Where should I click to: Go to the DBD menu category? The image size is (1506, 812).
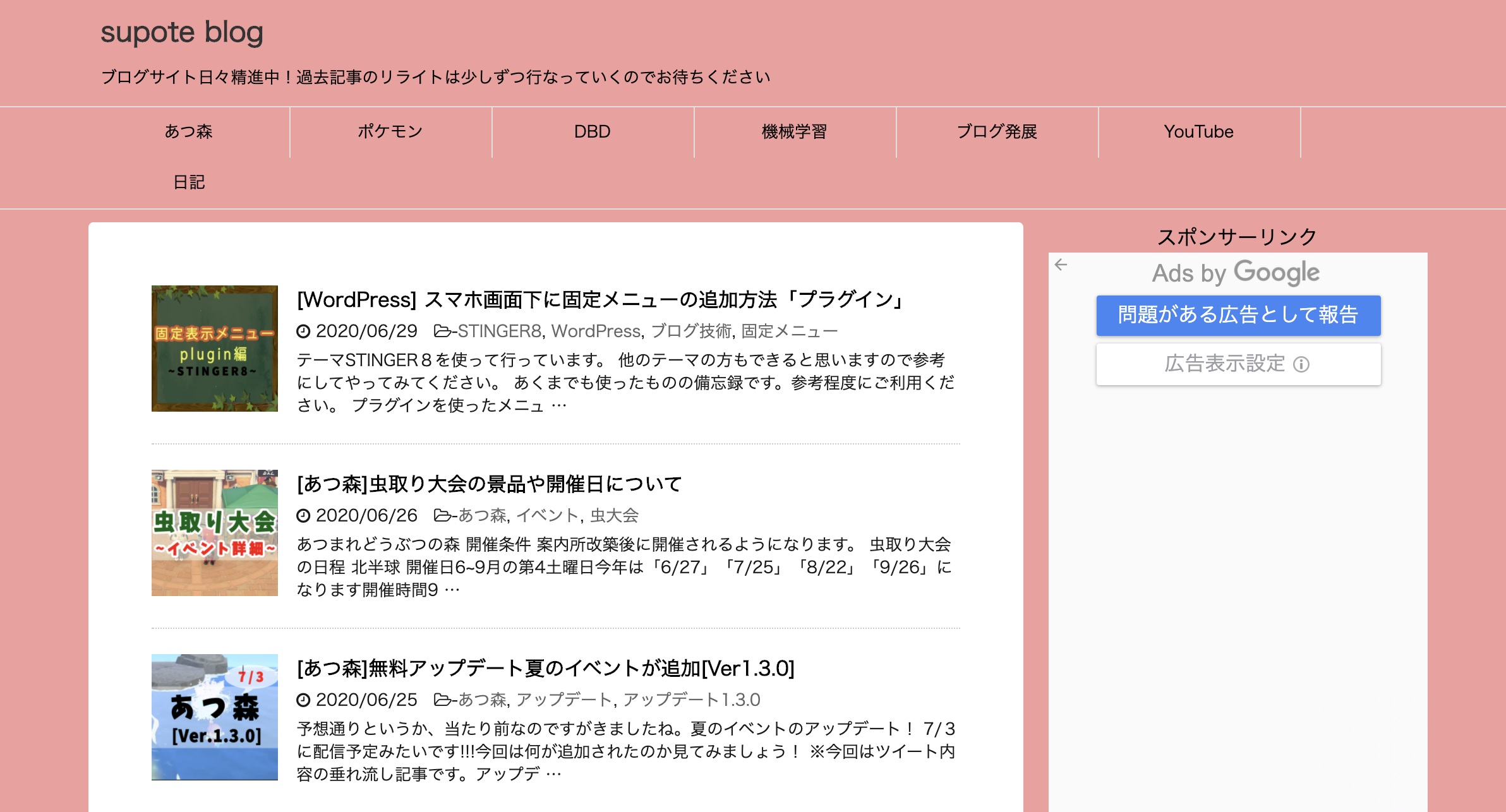593,132
